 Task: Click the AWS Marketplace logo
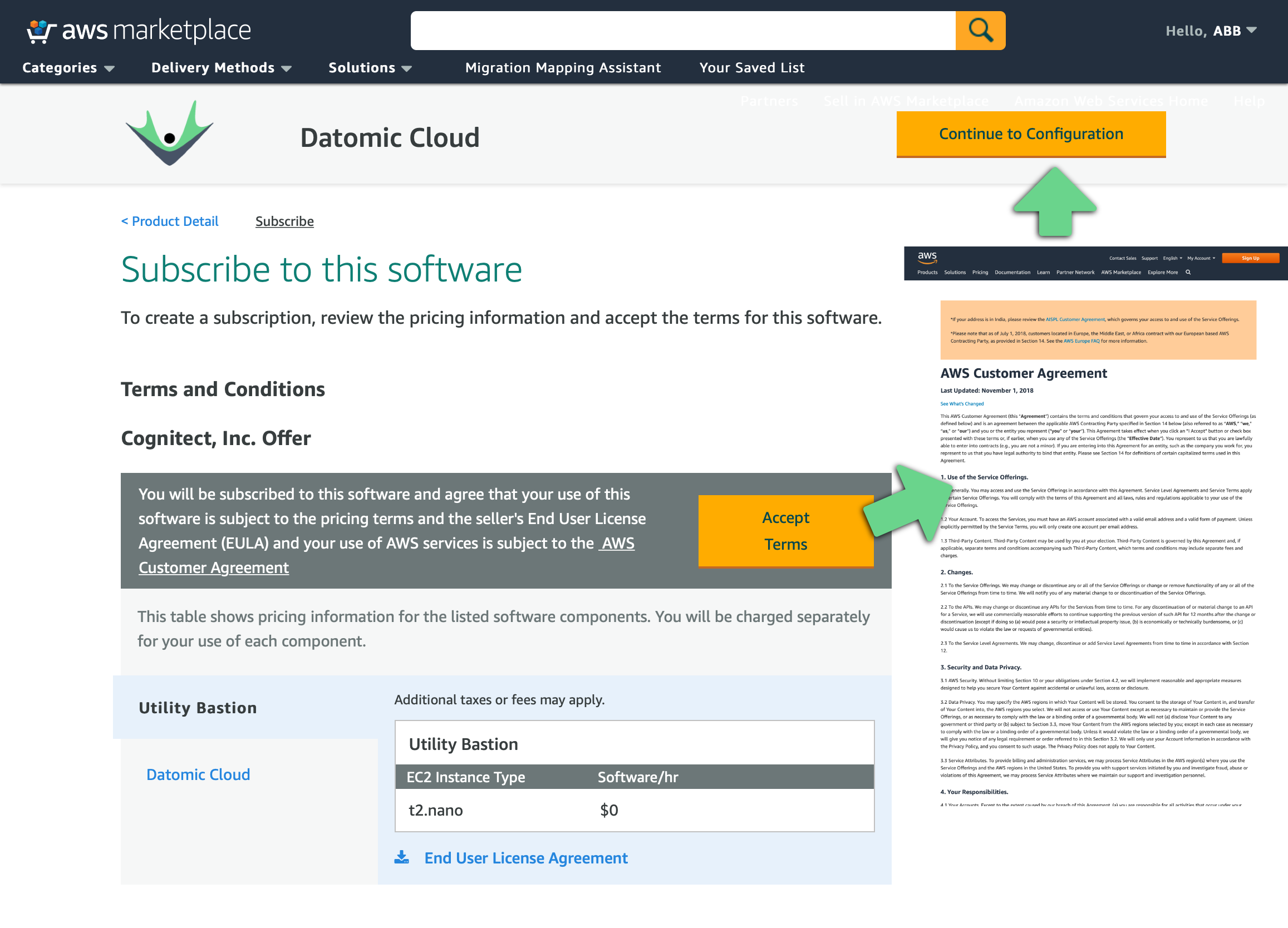tap(139, 31)
